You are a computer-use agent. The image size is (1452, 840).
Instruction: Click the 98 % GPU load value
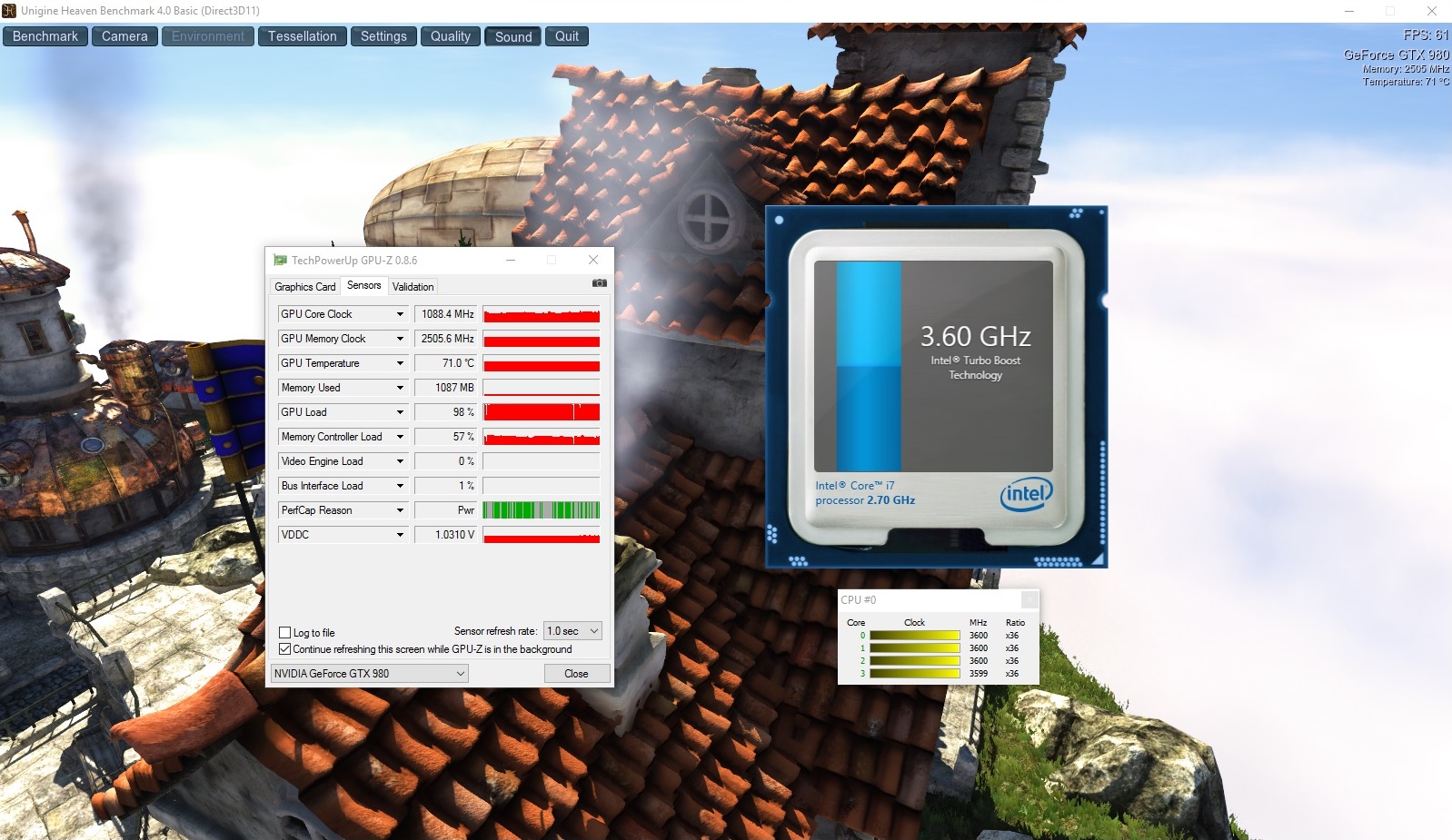point(446,412)
